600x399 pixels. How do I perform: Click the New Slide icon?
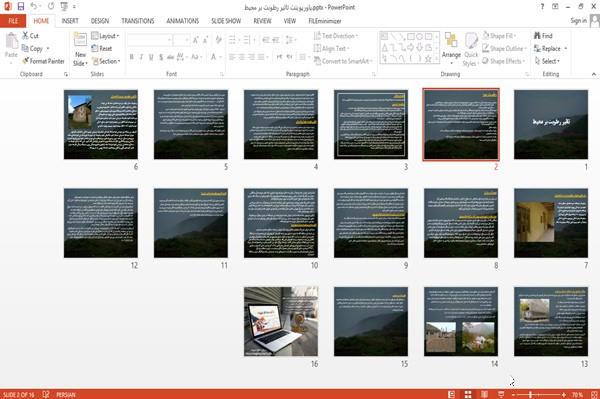coord(80,41)
